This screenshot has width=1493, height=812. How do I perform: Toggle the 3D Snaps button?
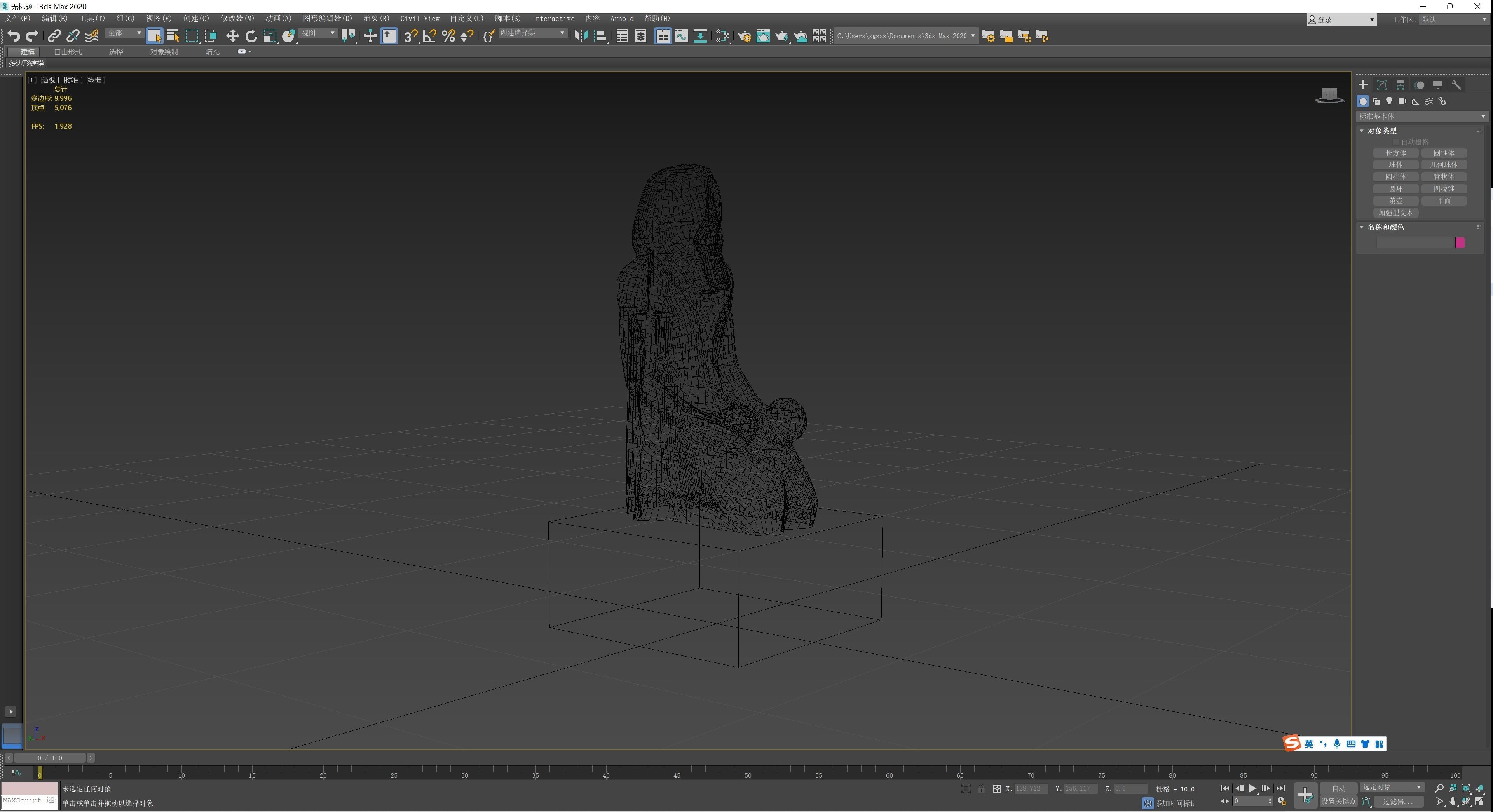pyautogui.click(x=410, y=36)
